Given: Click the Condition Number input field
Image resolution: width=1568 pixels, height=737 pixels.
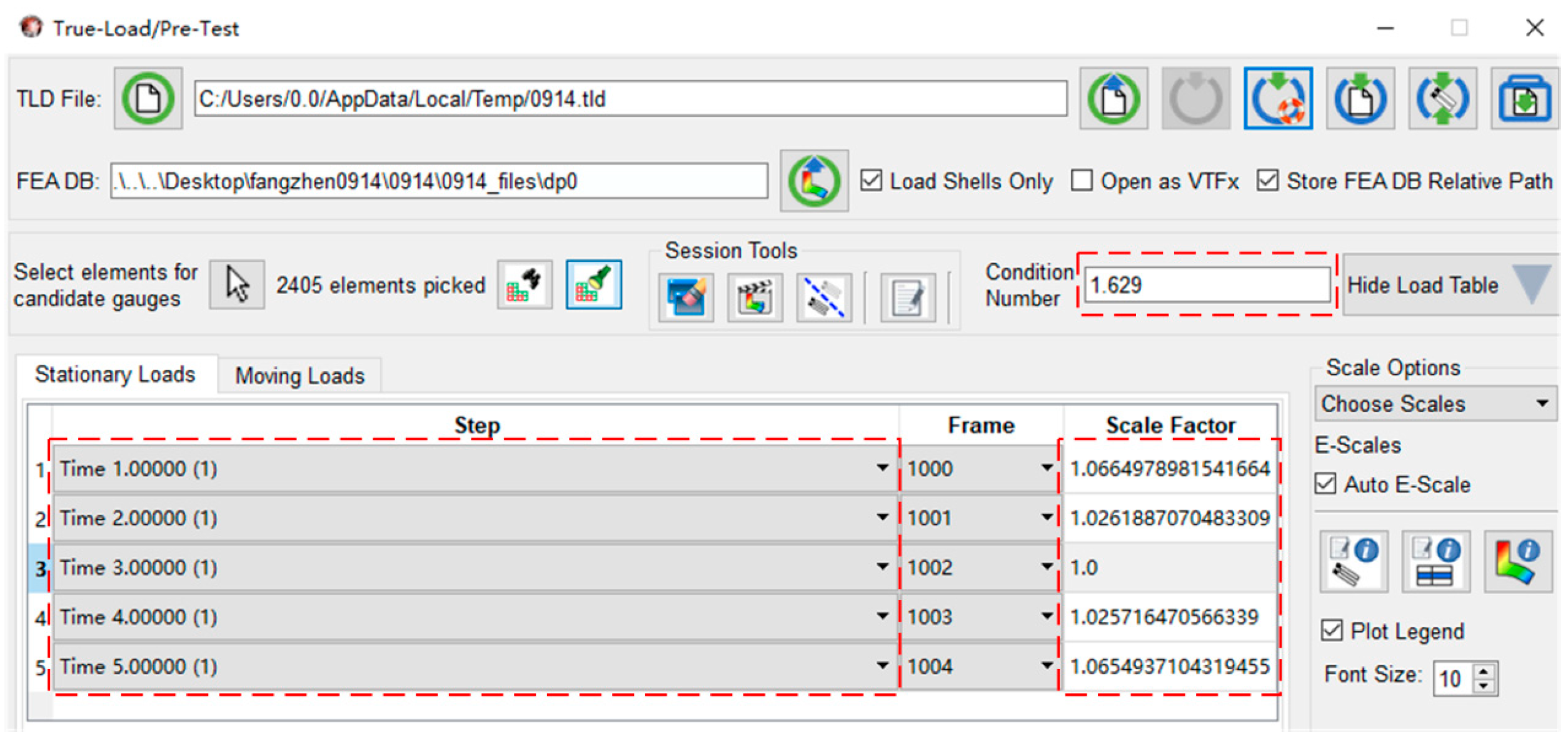Looking at the screenshot, I should tap(1207, 285).
